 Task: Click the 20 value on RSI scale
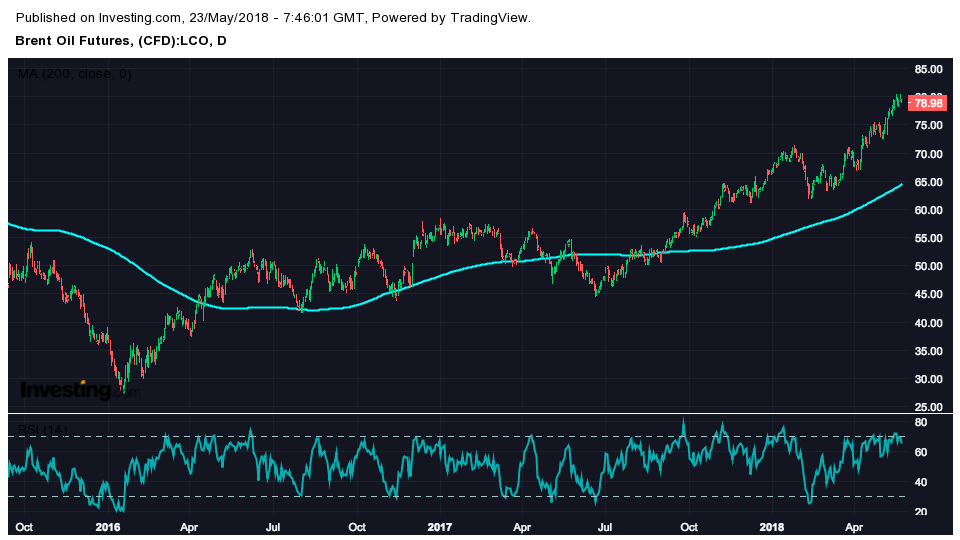(921, 512)
